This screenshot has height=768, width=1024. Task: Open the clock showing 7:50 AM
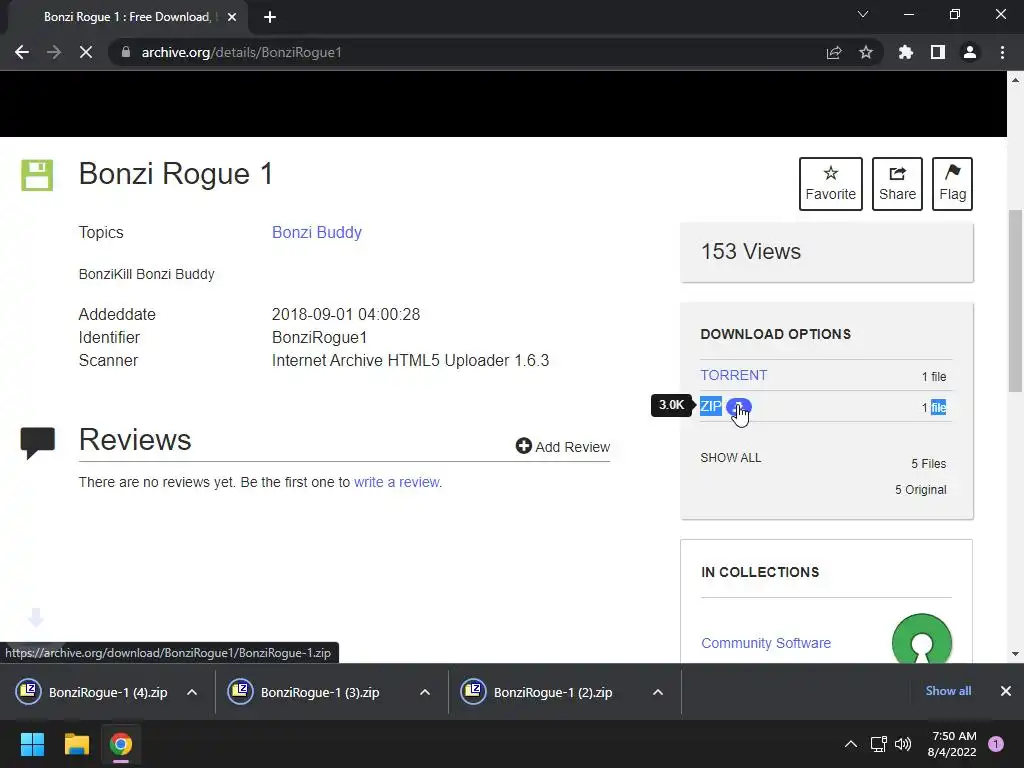tap(952, 744)
